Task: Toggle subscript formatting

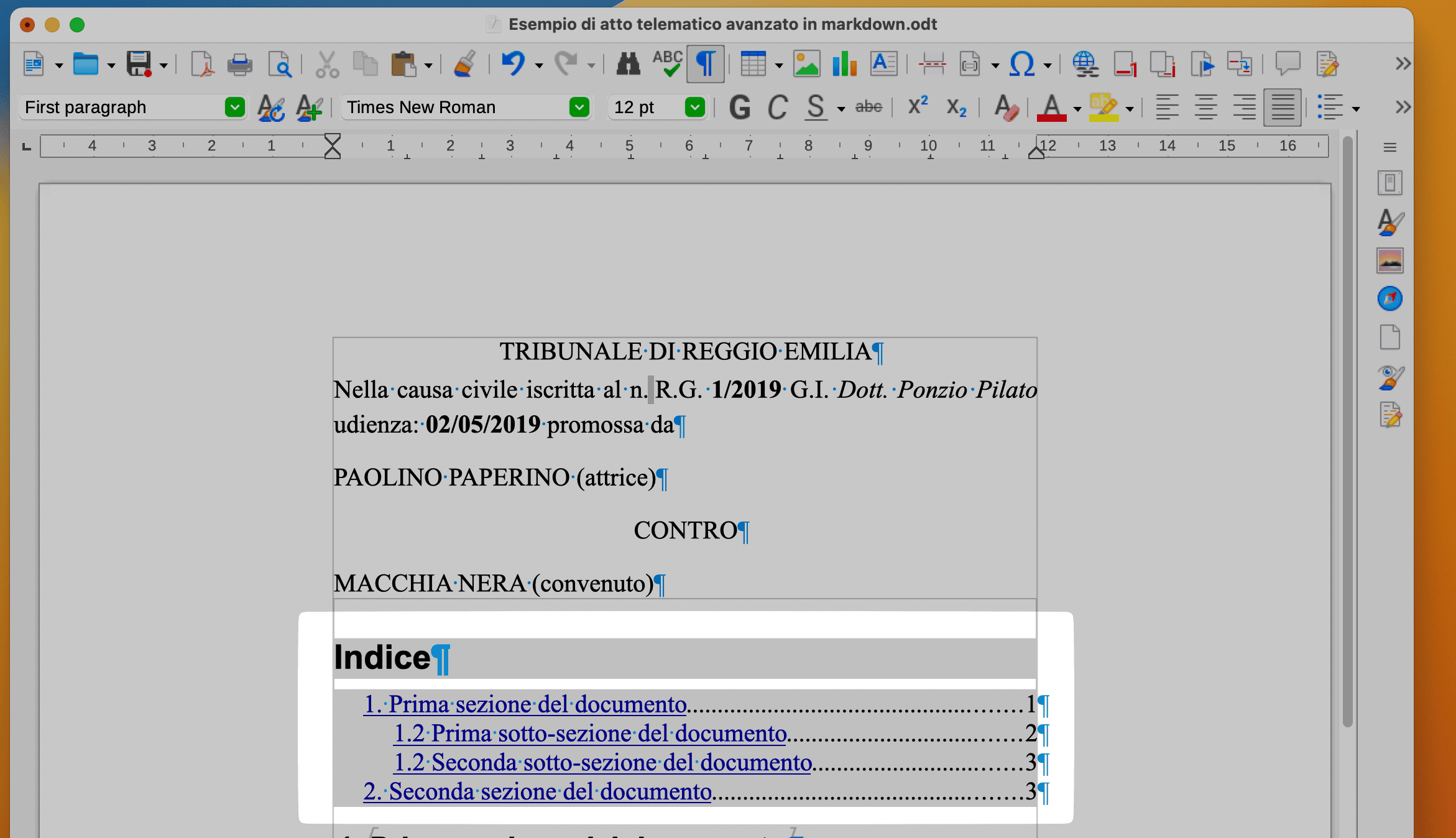Action: pos(956,108)
